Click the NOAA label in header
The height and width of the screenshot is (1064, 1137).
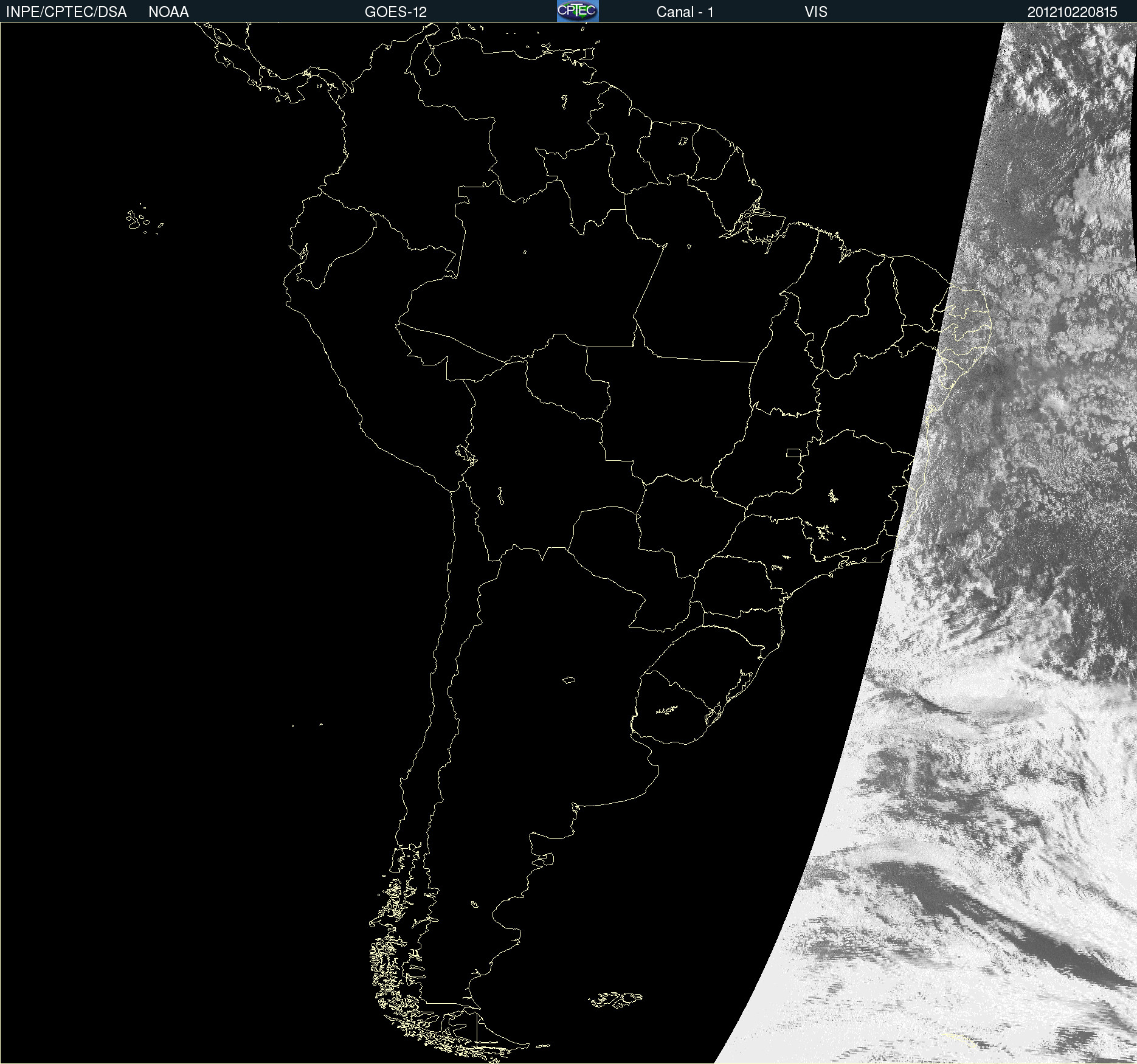pos(168,12)
